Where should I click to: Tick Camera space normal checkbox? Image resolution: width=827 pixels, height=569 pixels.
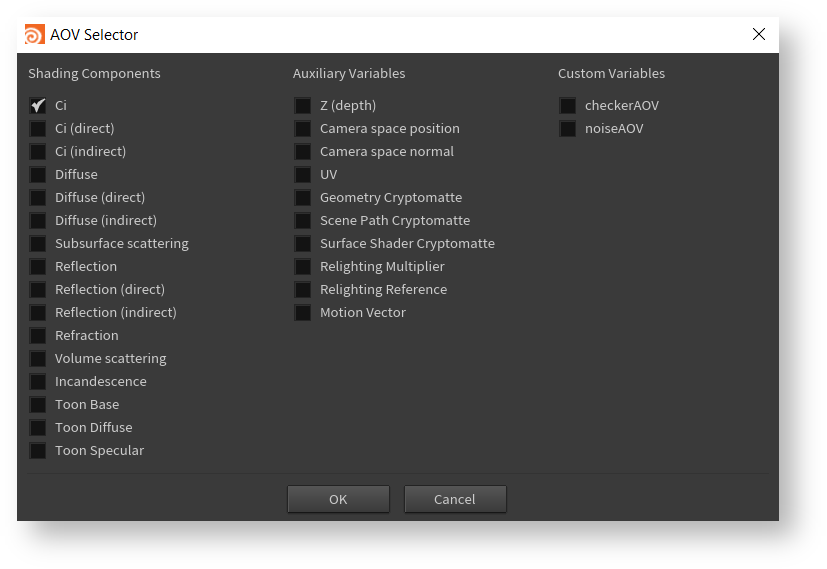point(303,152)
